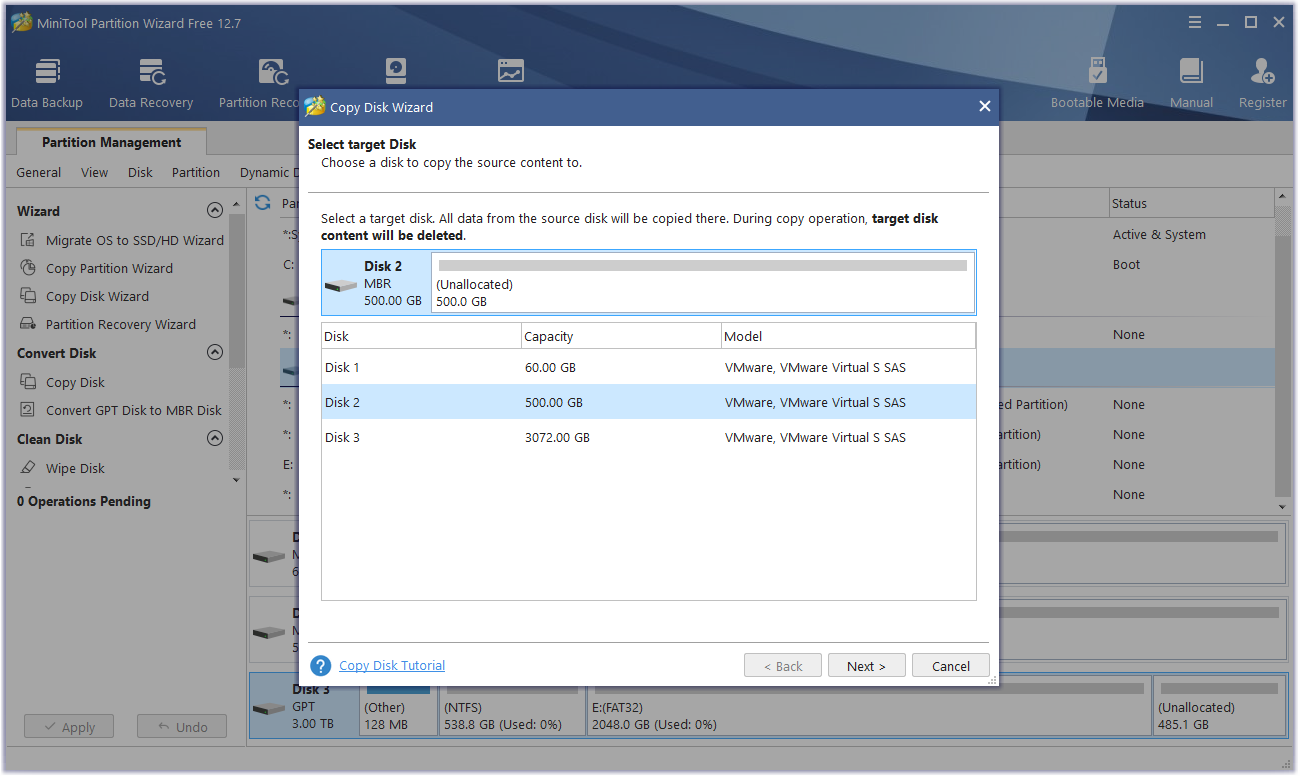Open the General menu
The height and width of the screenshot is (776, 1300).
pos(39,172)
